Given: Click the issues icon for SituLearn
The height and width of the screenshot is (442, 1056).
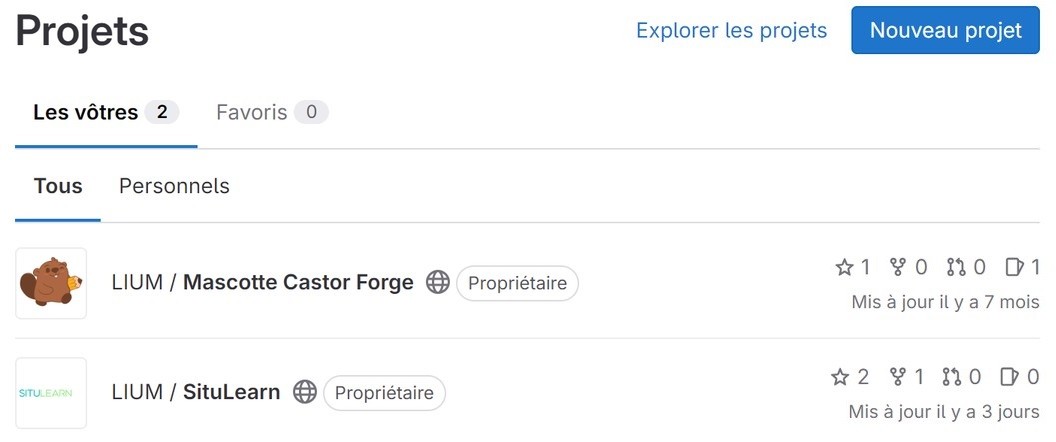Looking at the screenshot, I should (1010, 377).
